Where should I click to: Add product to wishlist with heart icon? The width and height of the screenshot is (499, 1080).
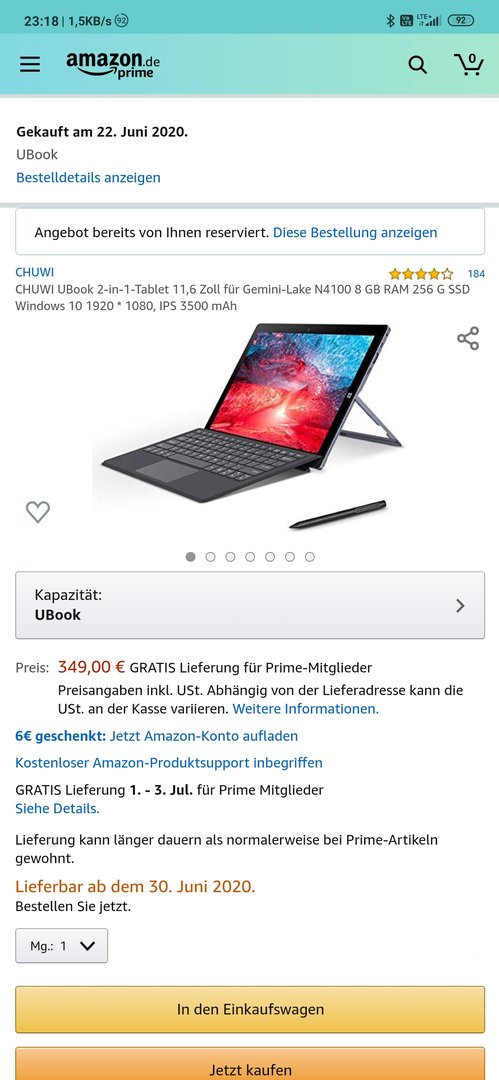point(38,512)
